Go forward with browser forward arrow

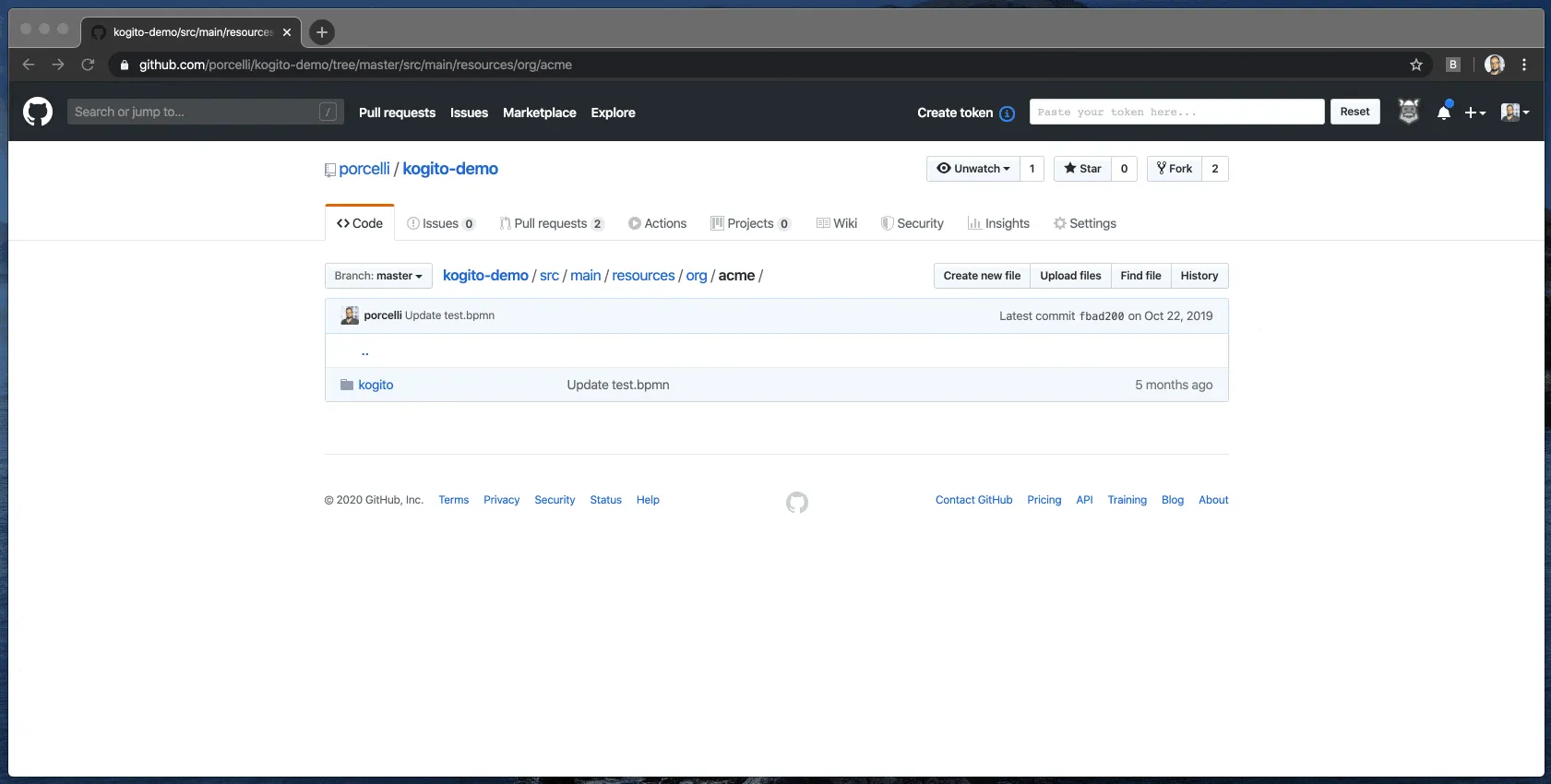click(58, 65)
